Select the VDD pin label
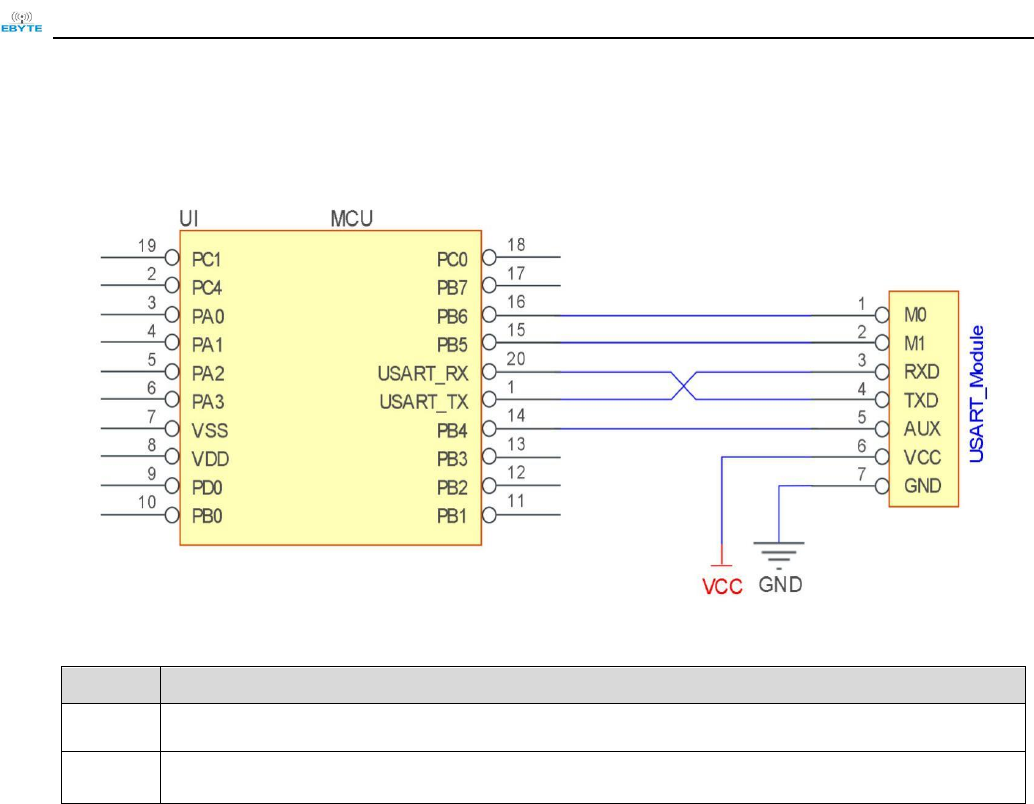The width and height of the screenshot is (1034, 804). point(209,459)
